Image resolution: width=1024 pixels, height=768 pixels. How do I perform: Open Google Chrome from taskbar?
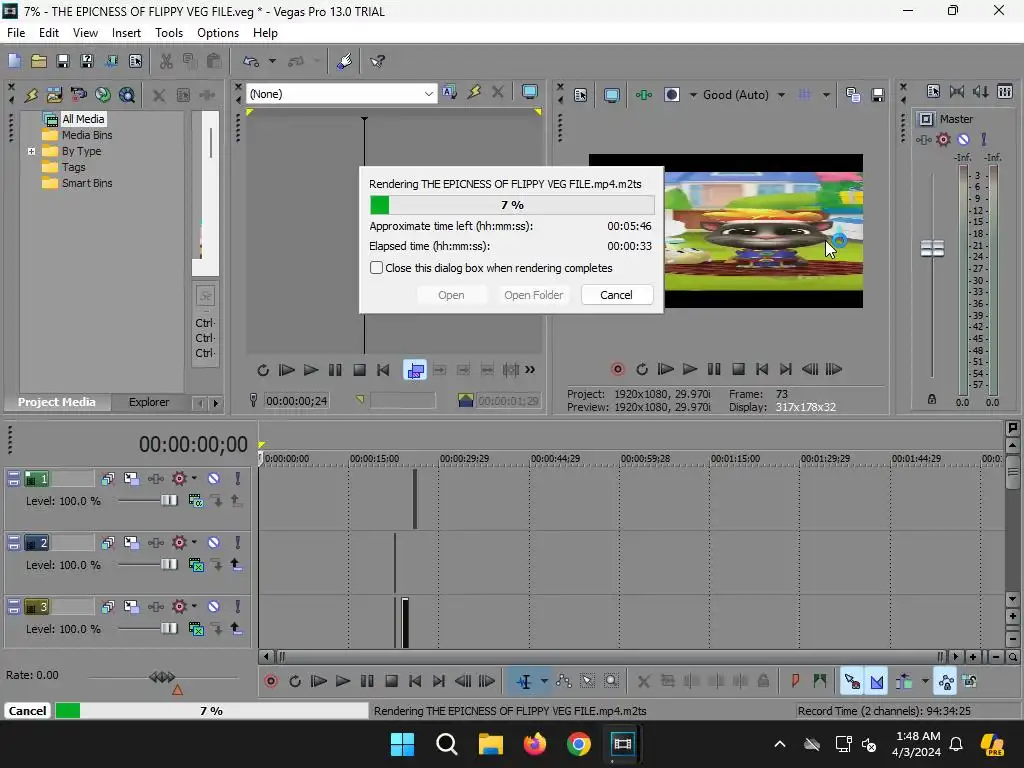579,744
